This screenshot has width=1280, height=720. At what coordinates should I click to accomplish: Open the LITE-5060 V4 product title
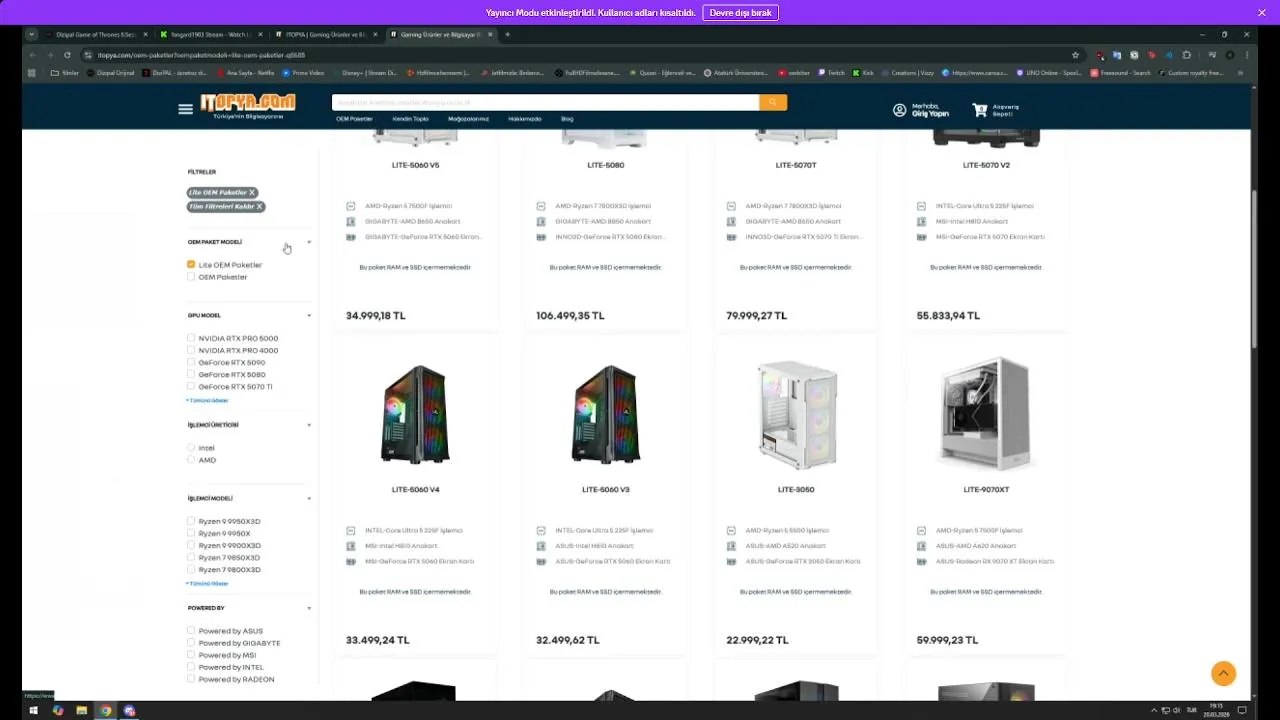[415, 490]
